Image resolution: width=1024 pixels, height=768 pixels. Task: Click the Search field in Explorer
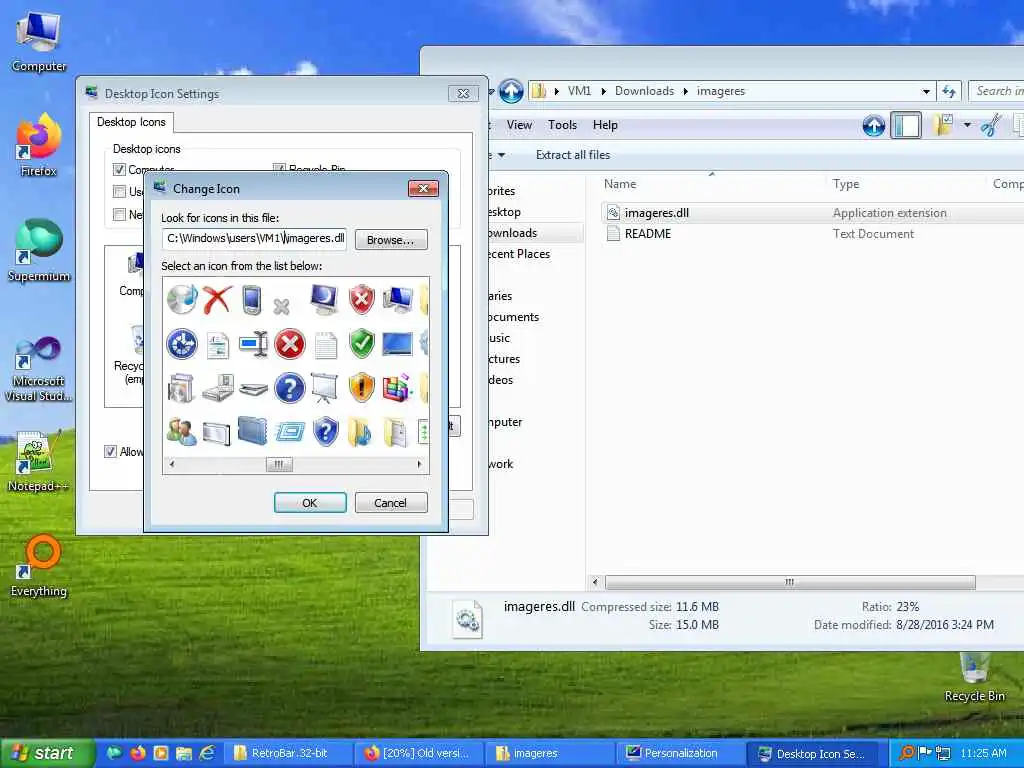(996, 91)
